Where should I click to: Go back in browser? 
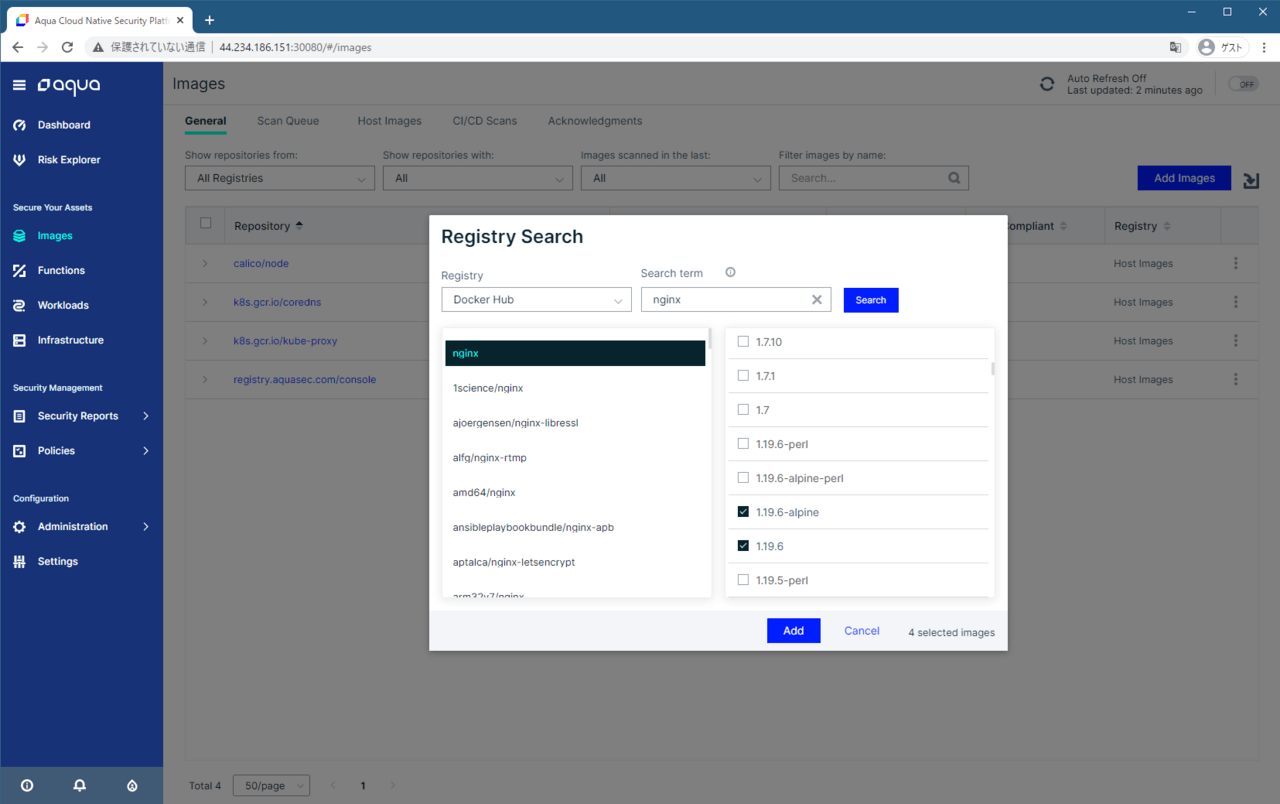pyautogui.click(x=18, y=47)
